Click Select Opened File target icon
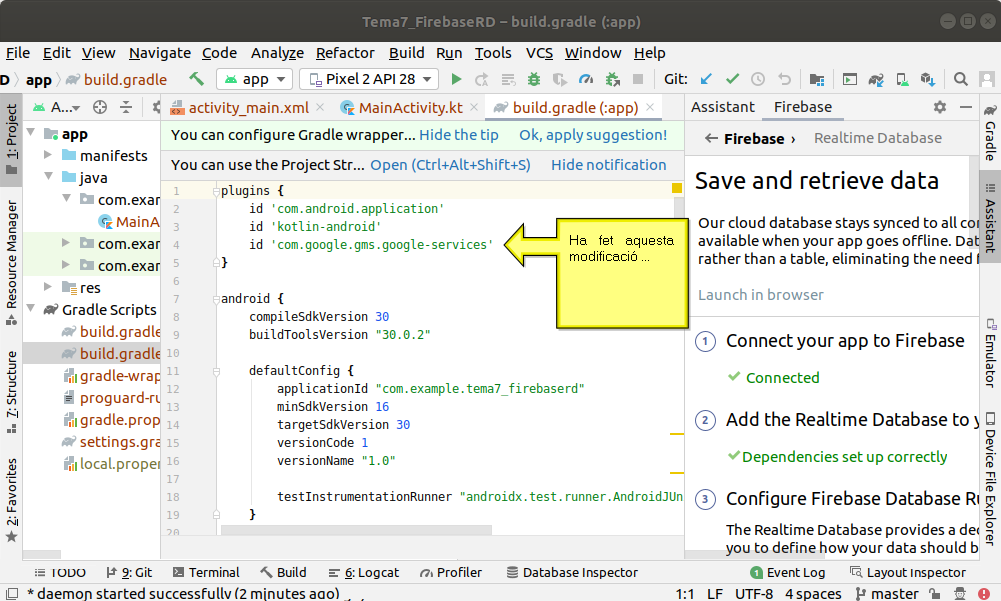The width and height of the screenshot is (1001, 601). coord(100,107)
